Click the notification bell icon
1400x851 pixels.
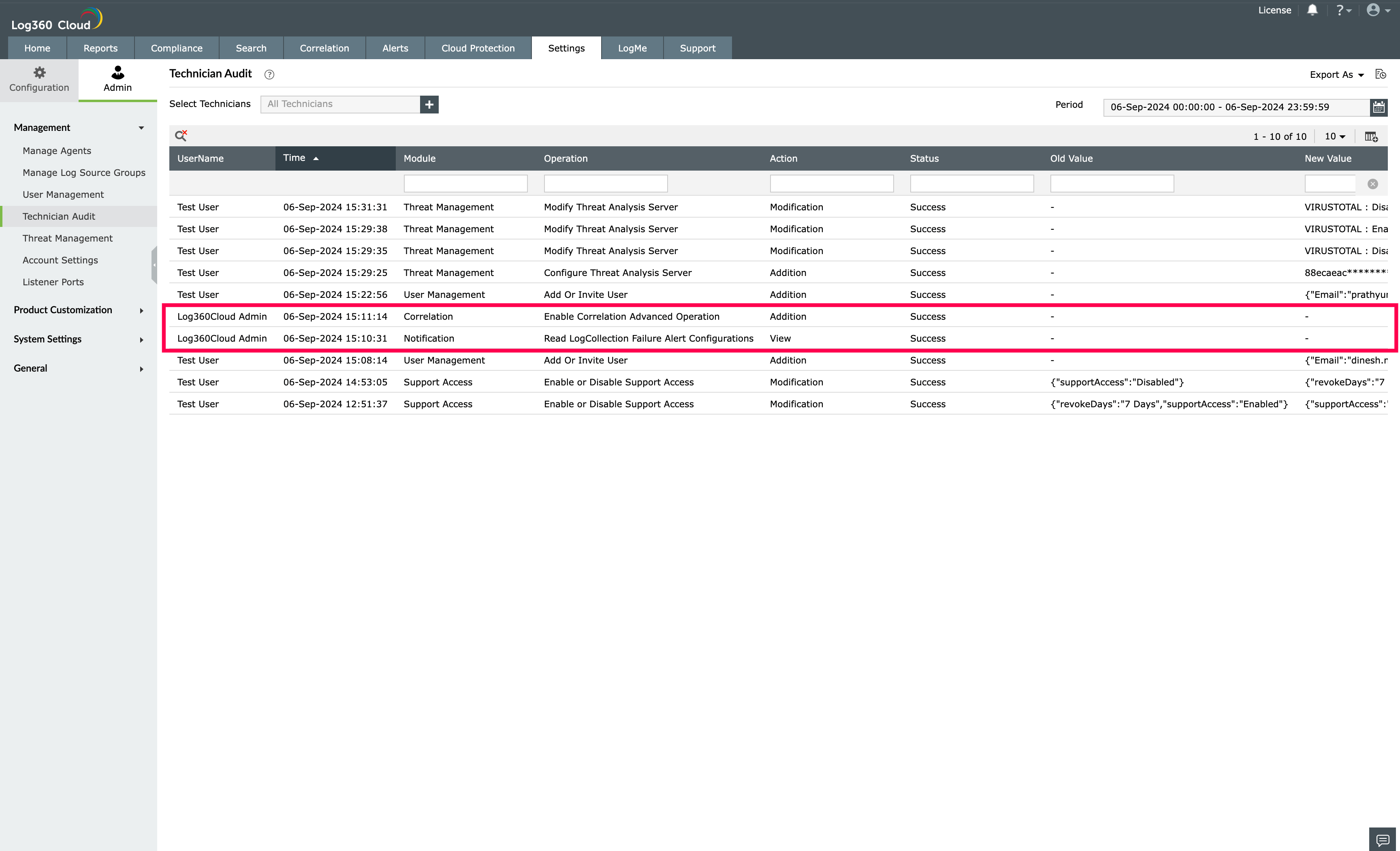click(x=1312, y=10)
